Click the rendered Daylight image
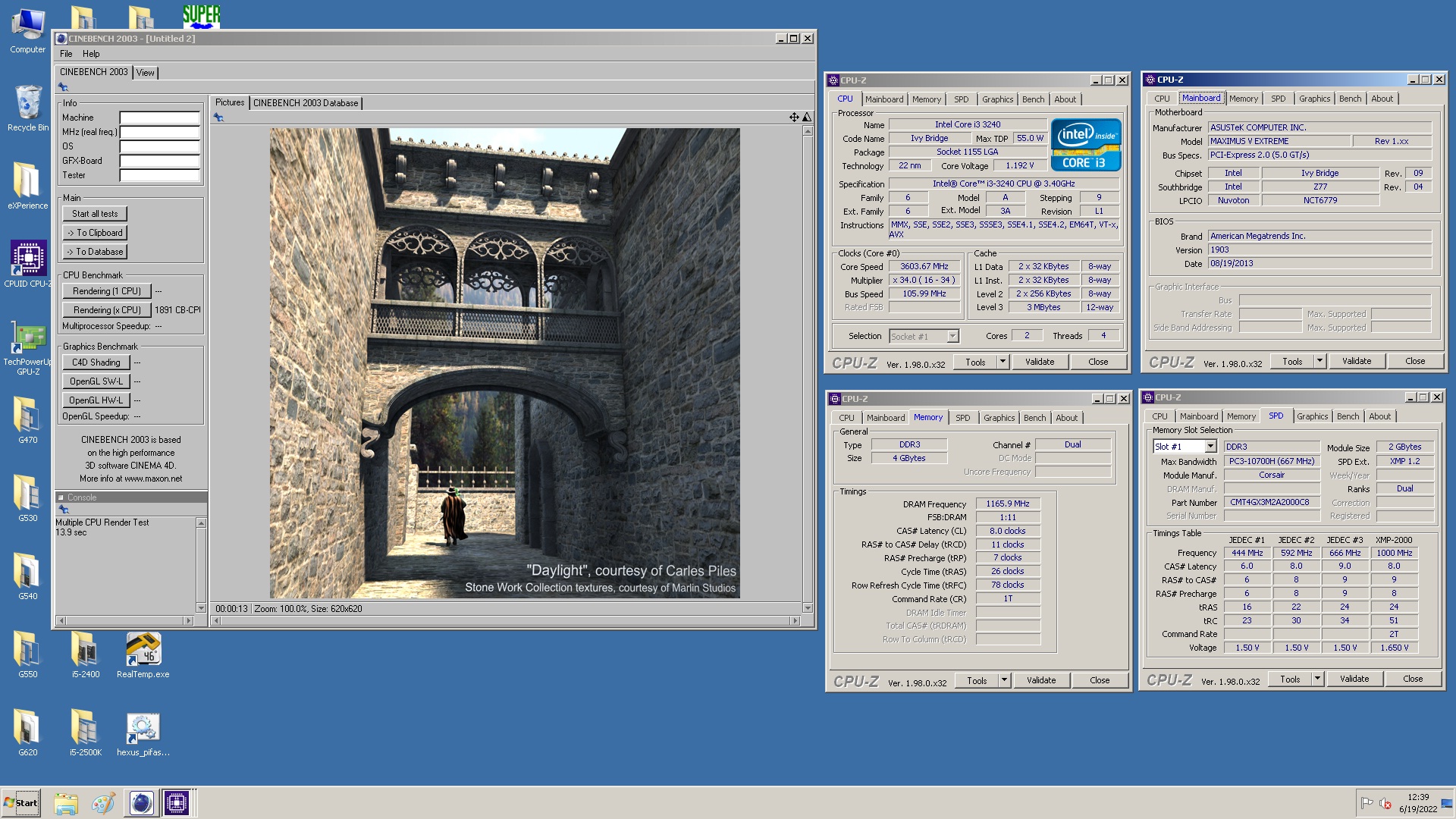The width and height of the screenshot is (1456, 819). click(x=505, y=363)
